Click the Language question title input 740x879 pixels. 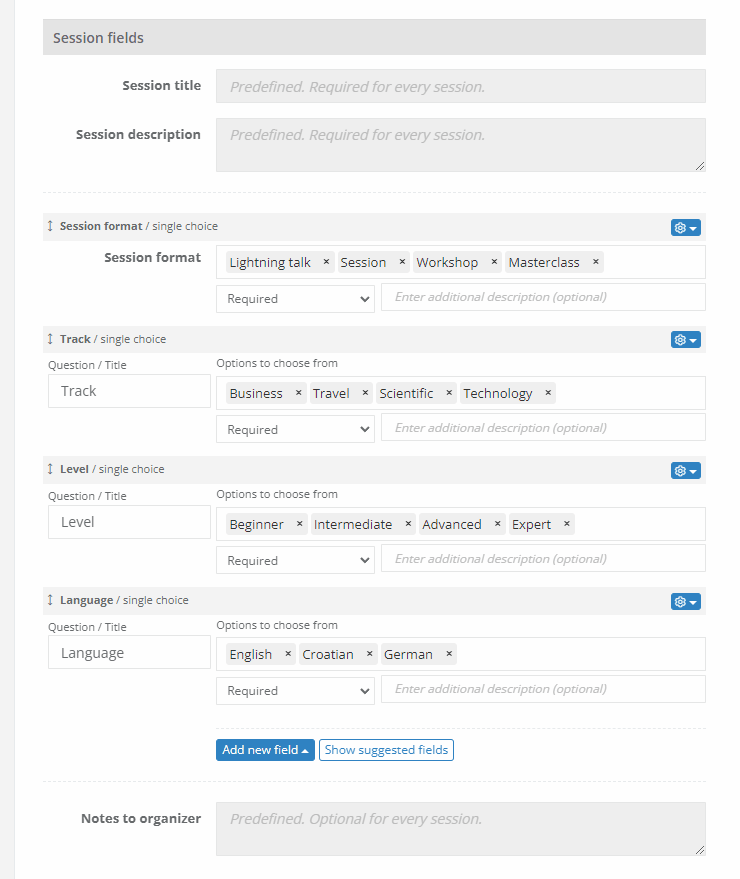tap(129, 653)
